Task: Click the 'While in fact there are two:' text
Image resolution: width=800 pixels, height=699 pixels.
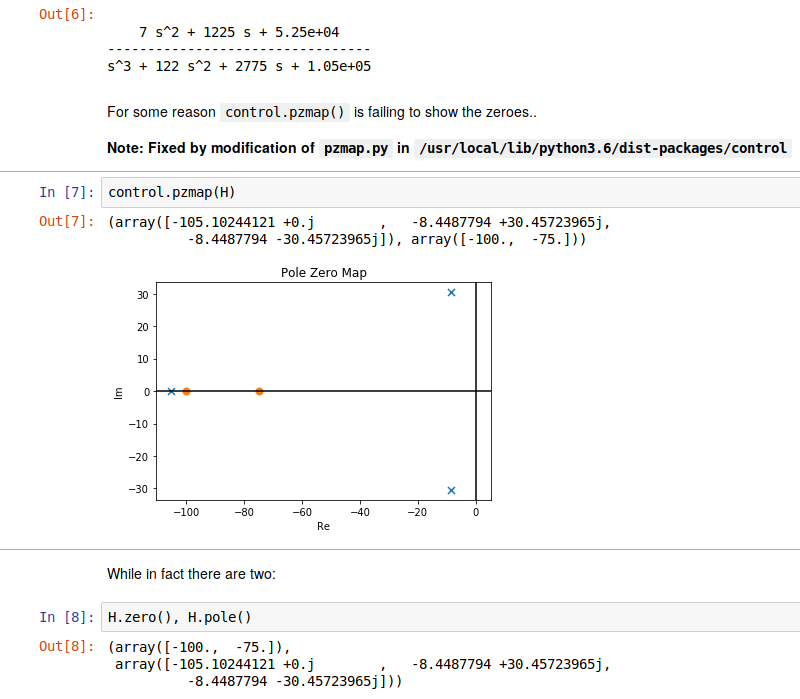Action: [191, 574]
